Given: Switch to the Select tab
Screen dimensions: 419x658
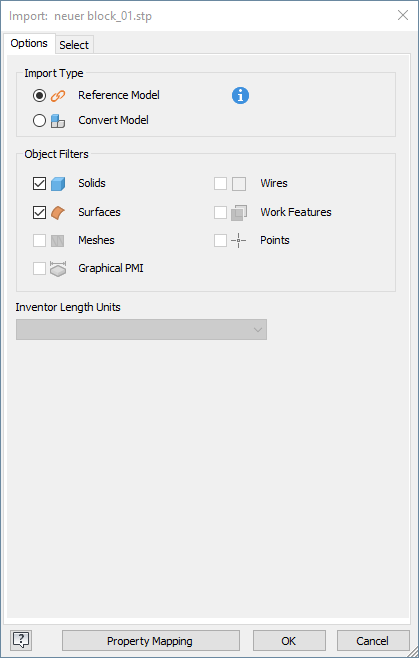Looking at the screenshot, I should (74, 45).
